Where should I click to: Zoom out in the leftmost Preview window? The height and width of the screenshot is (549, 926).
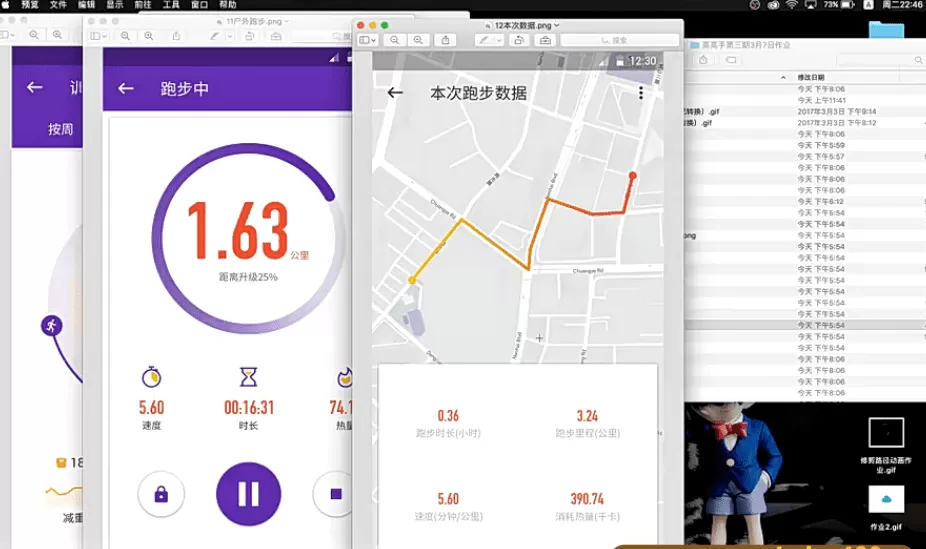[x=34, y=35]
